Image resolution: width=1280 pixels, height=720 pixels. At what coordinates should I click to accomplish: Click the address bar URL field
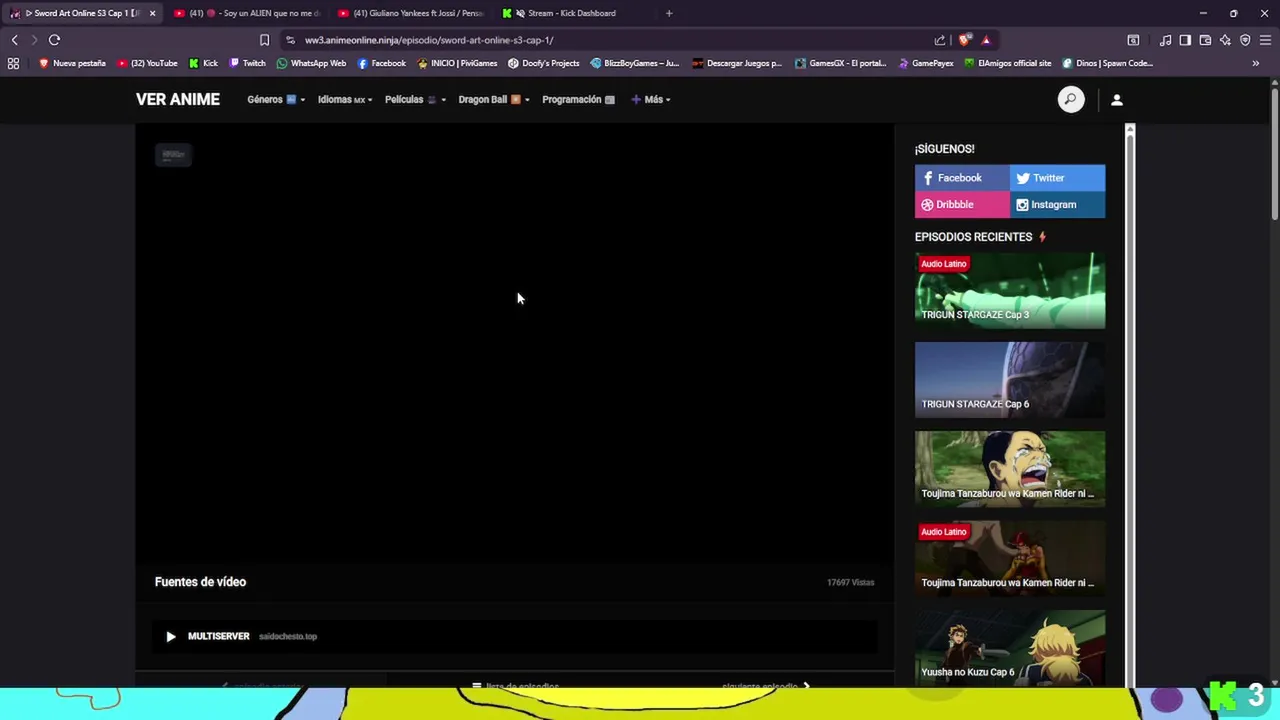click(610, 40)
